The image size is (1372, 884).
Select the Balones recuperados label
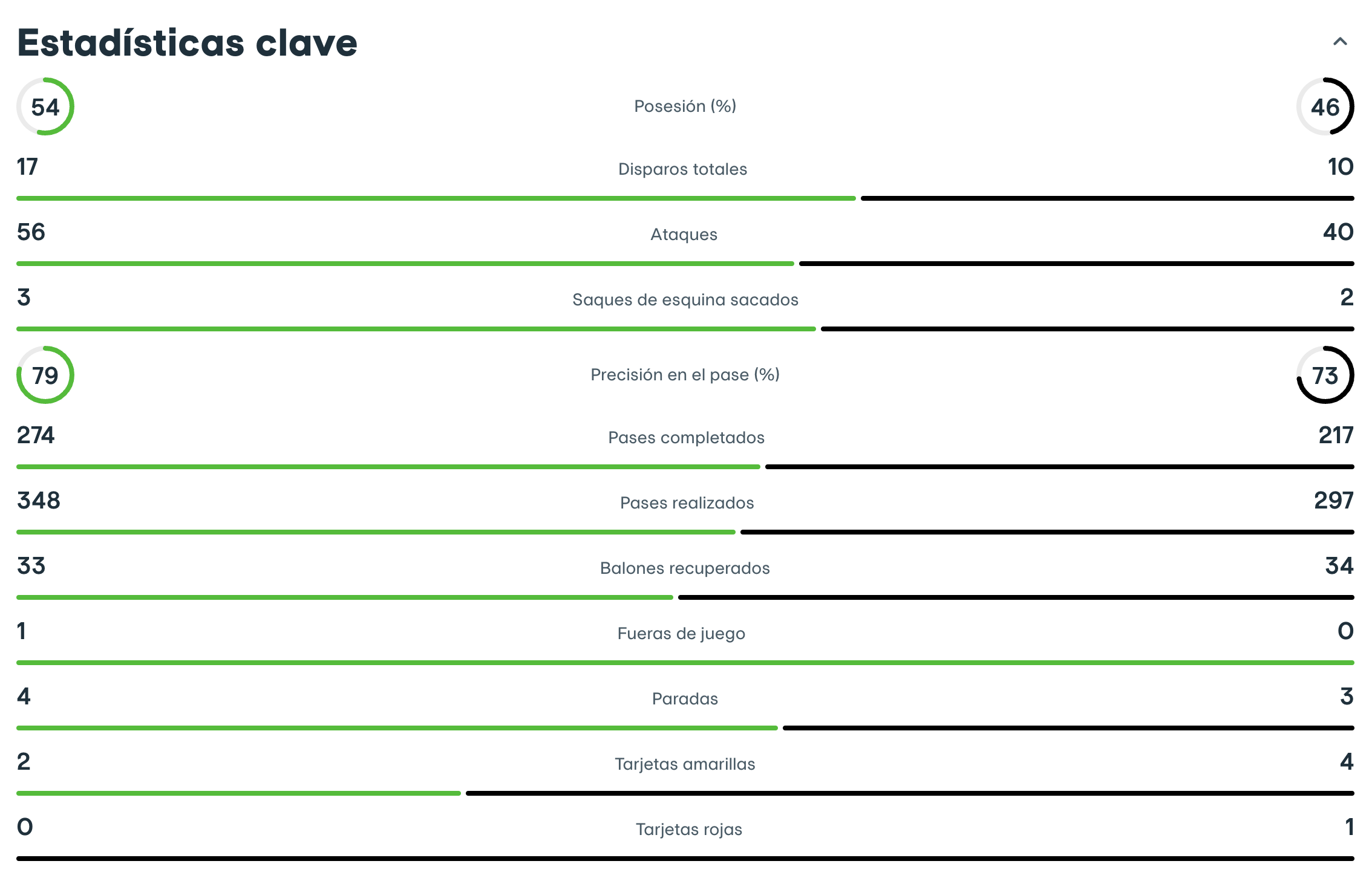point(685,568)
